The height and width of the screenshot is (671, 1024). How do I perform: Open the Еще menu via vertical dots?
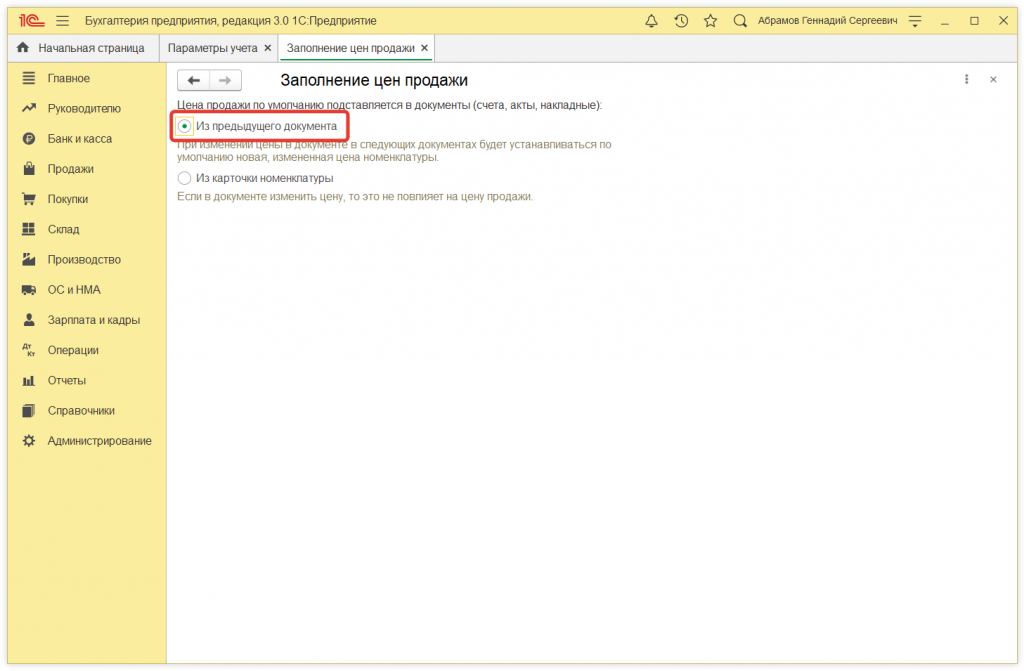[966, 78]
